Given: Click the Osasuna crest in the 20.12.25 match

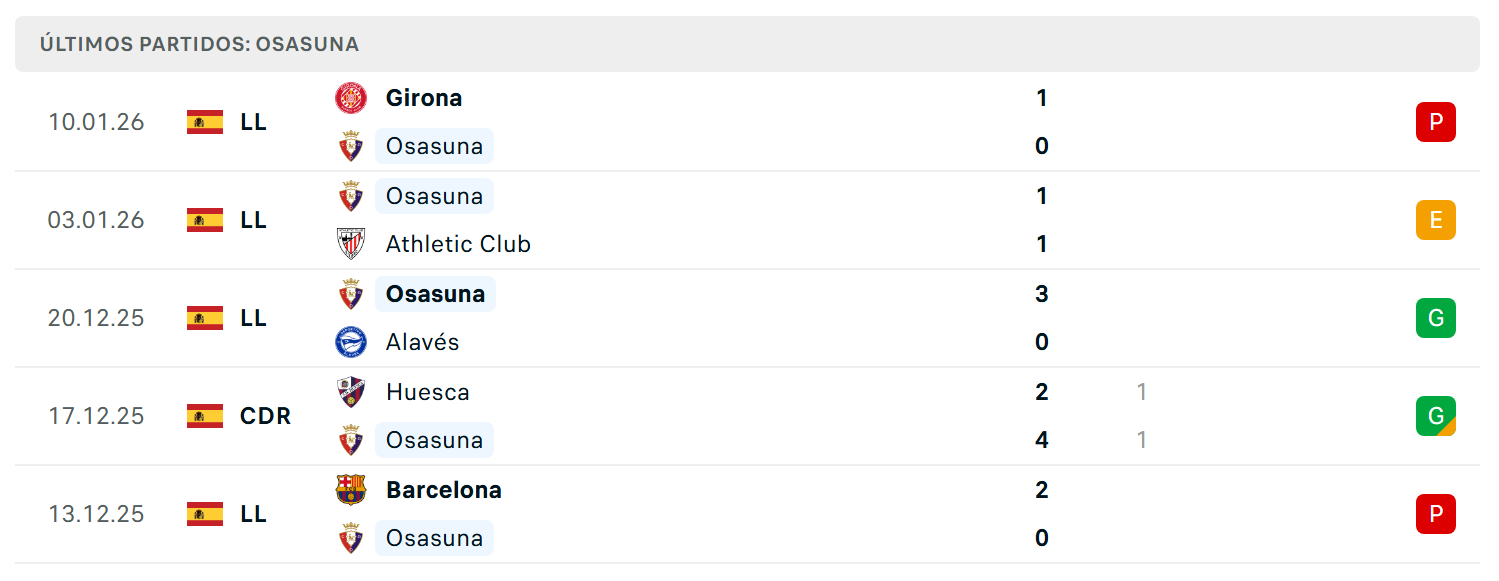Looking at the screenshot, I should click(x=351, y=294).
